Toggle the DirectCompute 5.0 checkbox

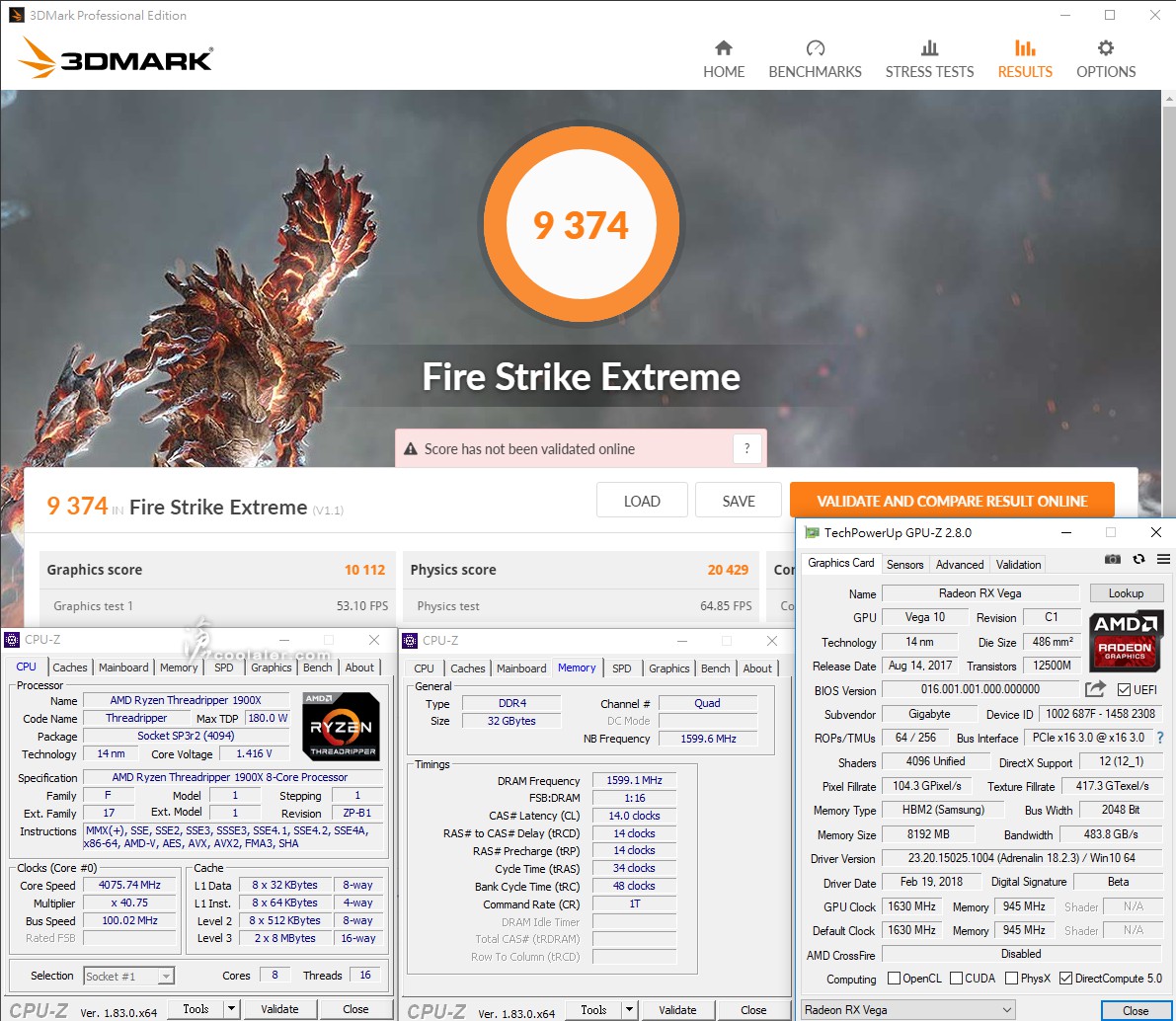pos(1065,979)
